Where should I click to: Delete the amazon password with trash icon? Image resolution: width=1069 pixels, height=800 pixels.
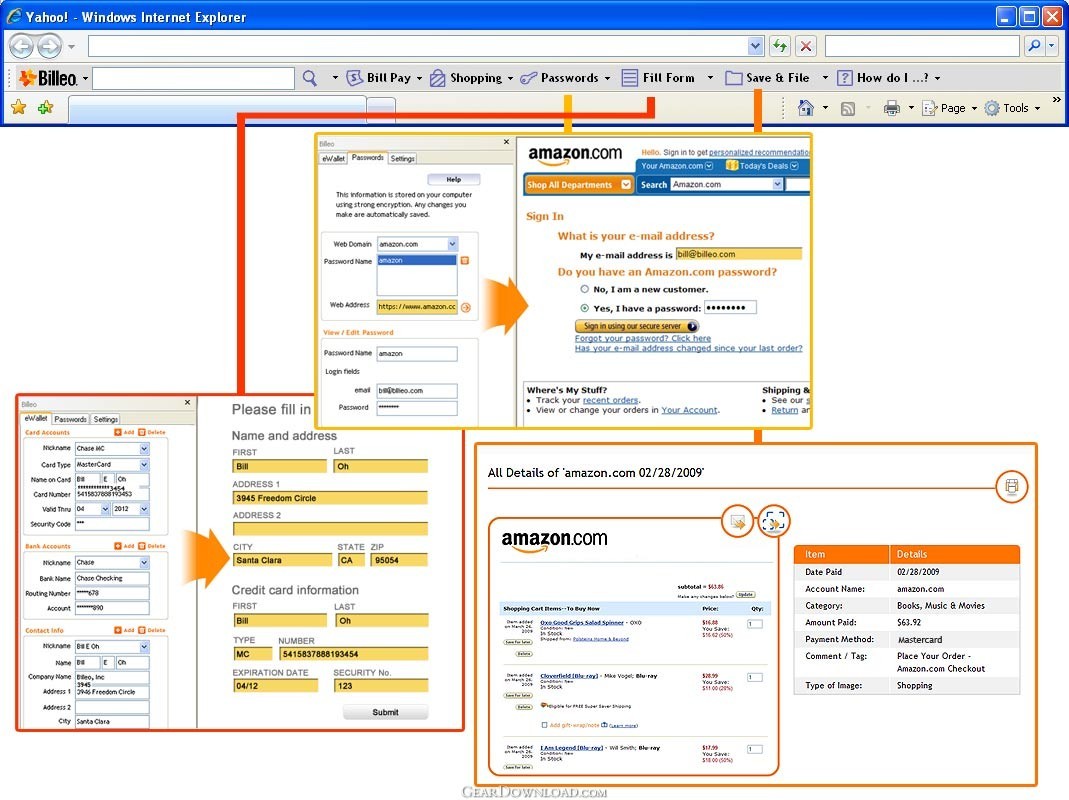coord(465,261)
